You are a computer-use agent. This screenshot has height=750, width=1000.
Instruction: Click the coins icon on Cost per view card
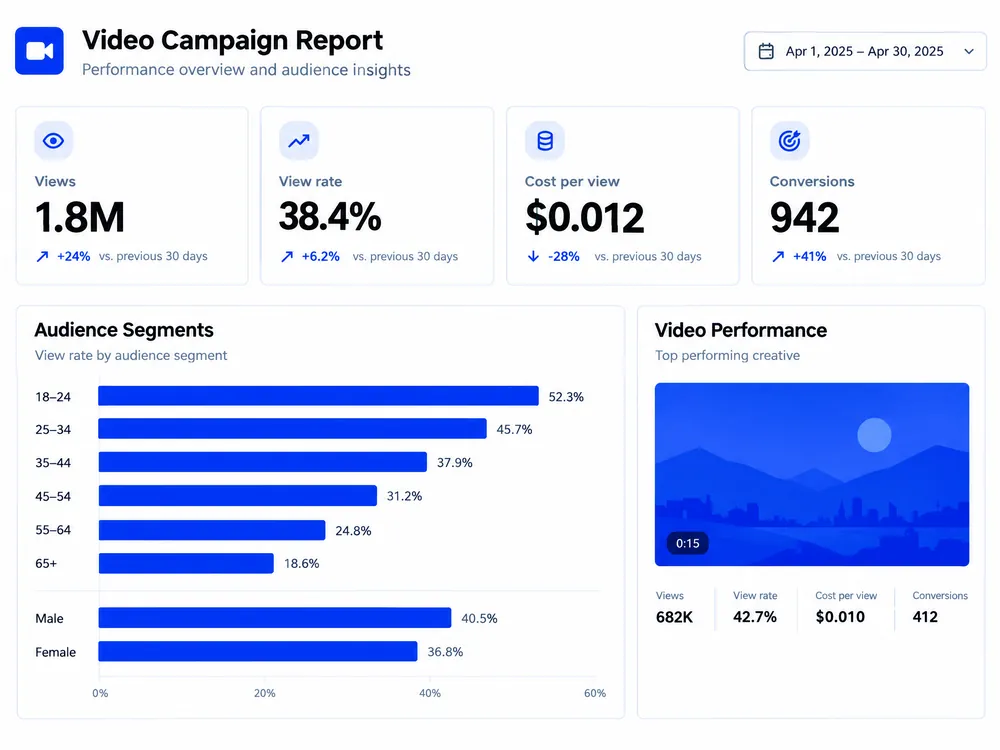[545, 140]
